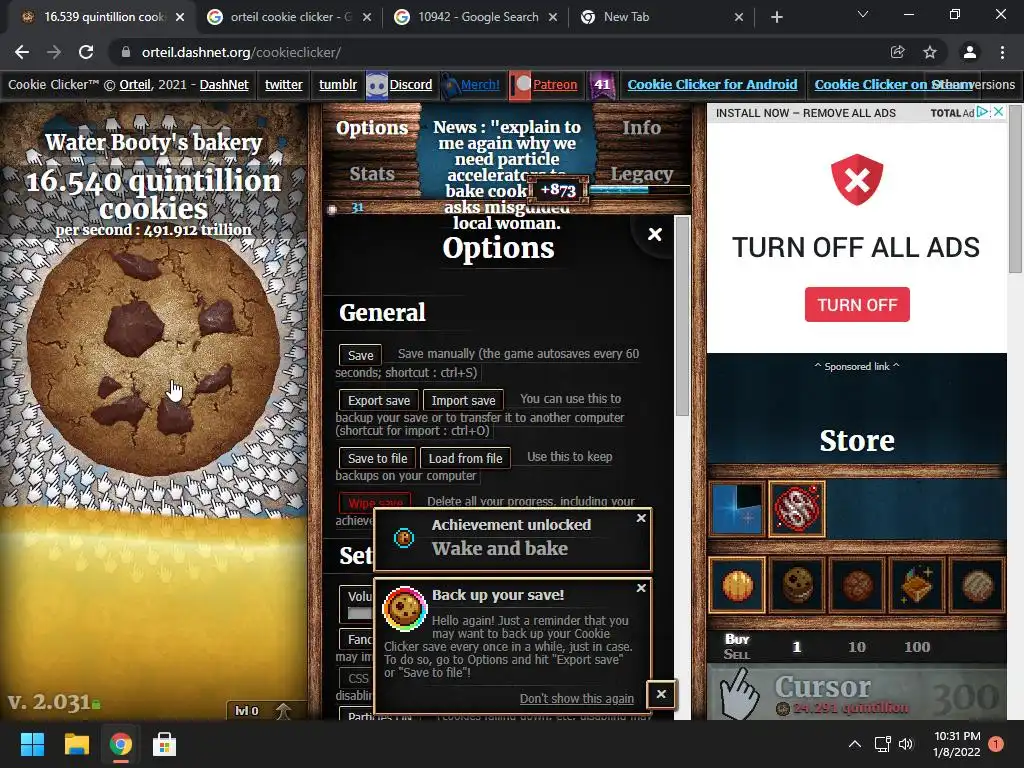Go back in browser history
This screenshot has height=768, width=1024.
click(x=22, y=52)
